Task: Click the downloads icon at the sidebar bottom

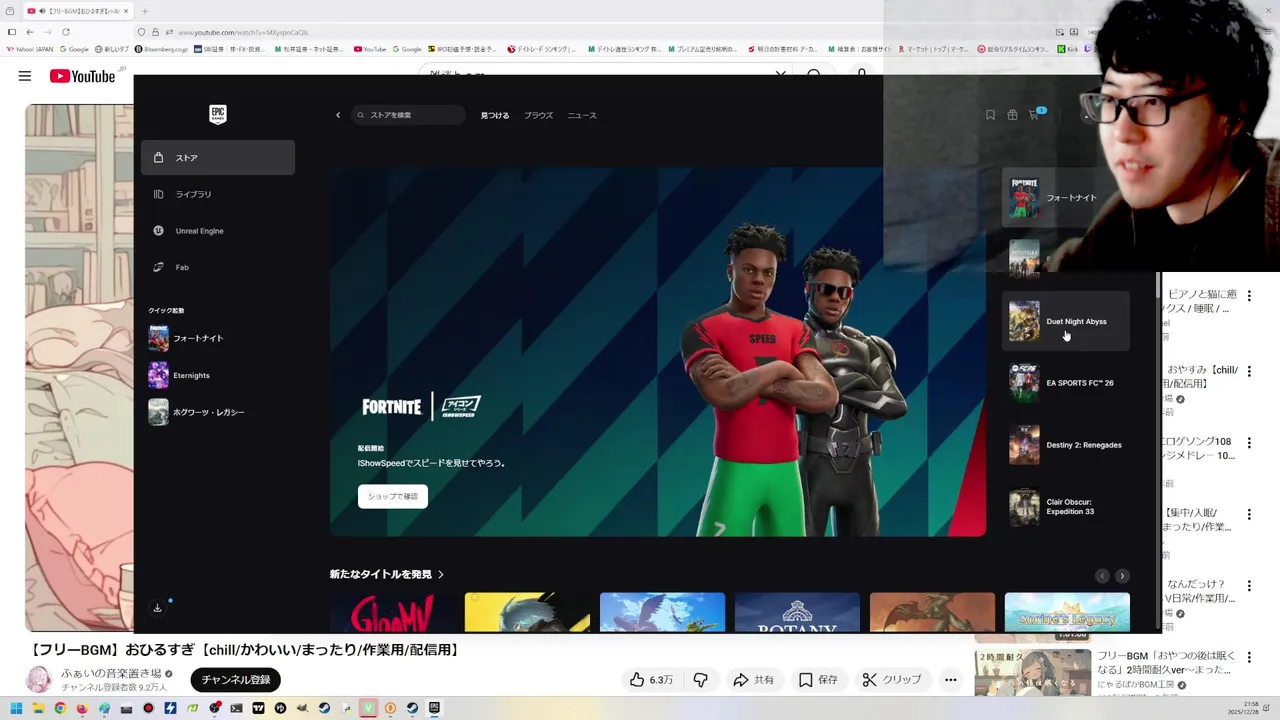Action: [x=157, y=608]
